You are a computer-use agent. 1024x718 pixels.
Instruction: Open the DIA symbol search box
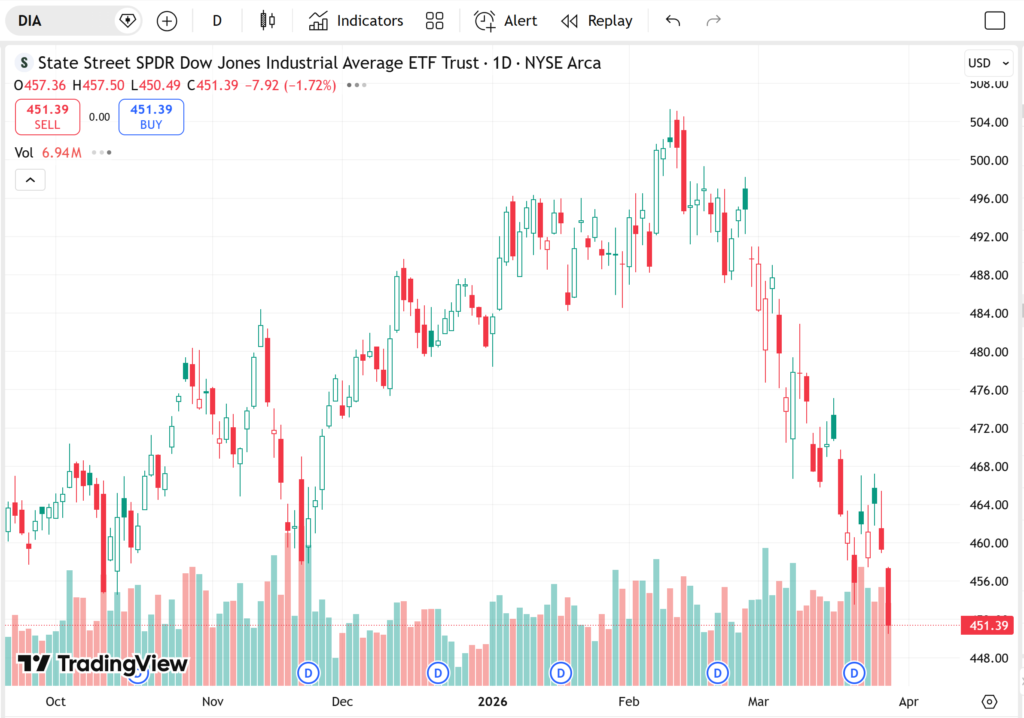coord(60,21)
